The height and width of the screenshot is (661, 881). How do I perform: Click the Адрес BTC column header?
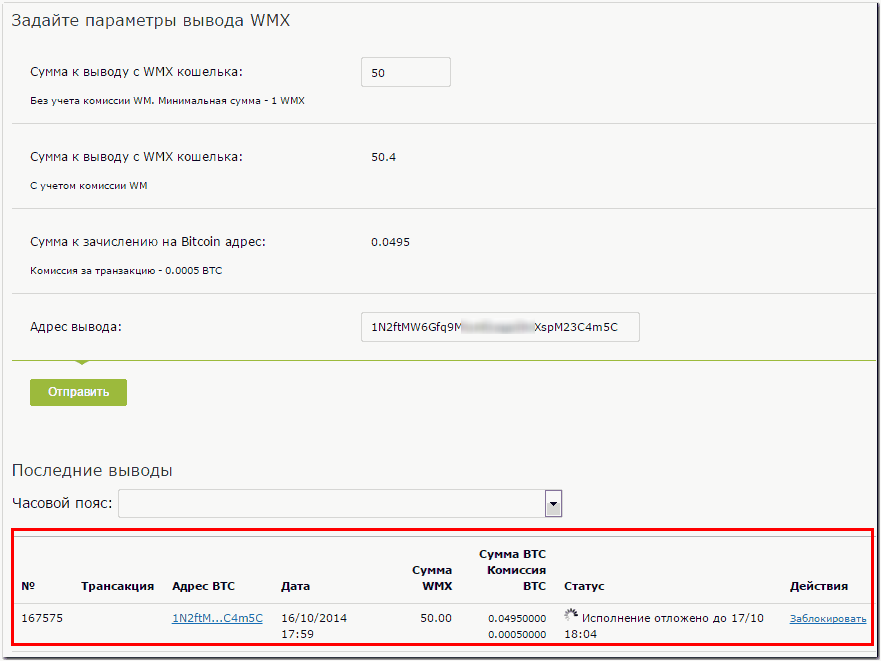pos(203,586)
